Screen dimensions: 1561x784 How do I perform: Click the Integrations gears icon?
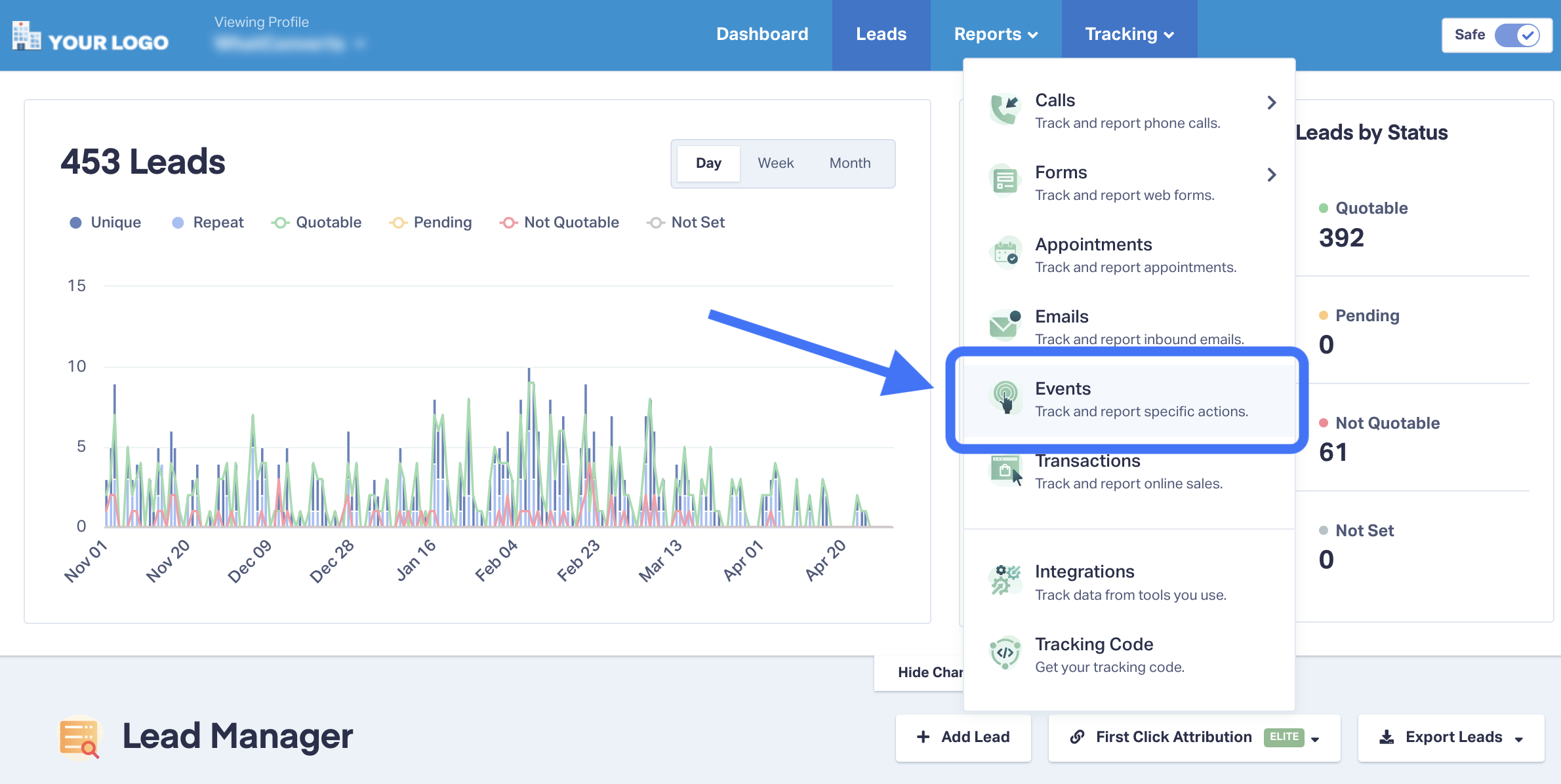(x=1004, y=580)
